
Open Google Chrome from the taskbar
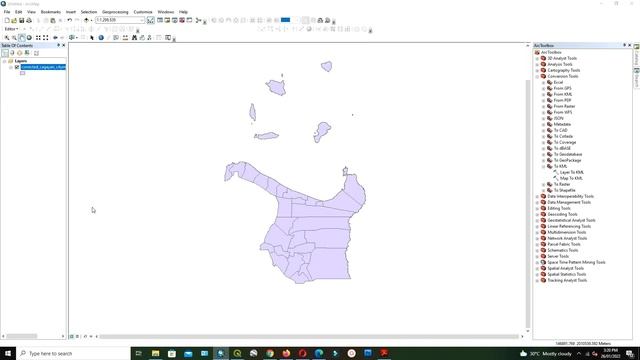point(270,353)
